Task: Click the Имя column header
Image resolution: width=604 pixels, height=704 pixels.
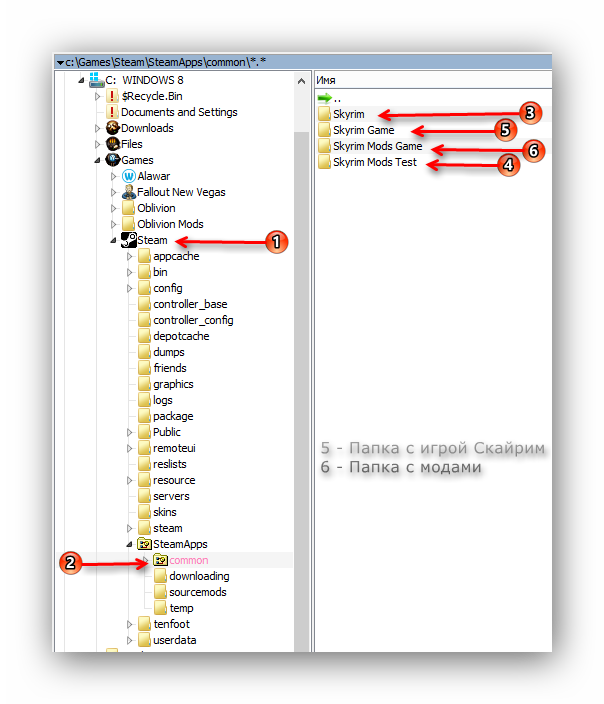Action: 433,80
